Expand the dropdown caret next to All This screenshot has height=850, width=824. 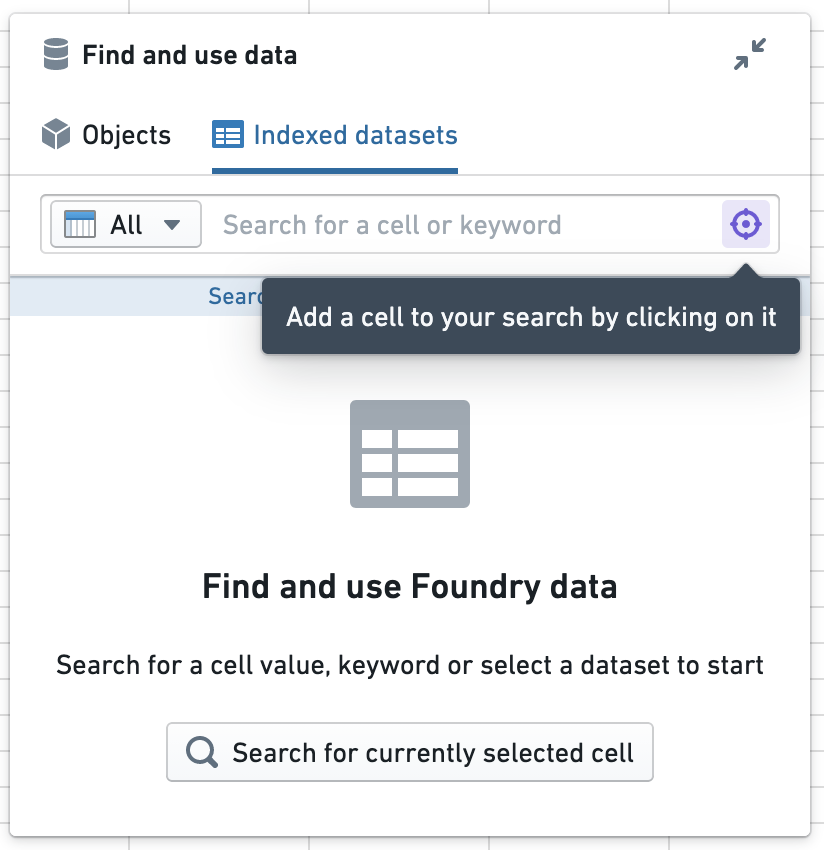[x=172, y=224]
